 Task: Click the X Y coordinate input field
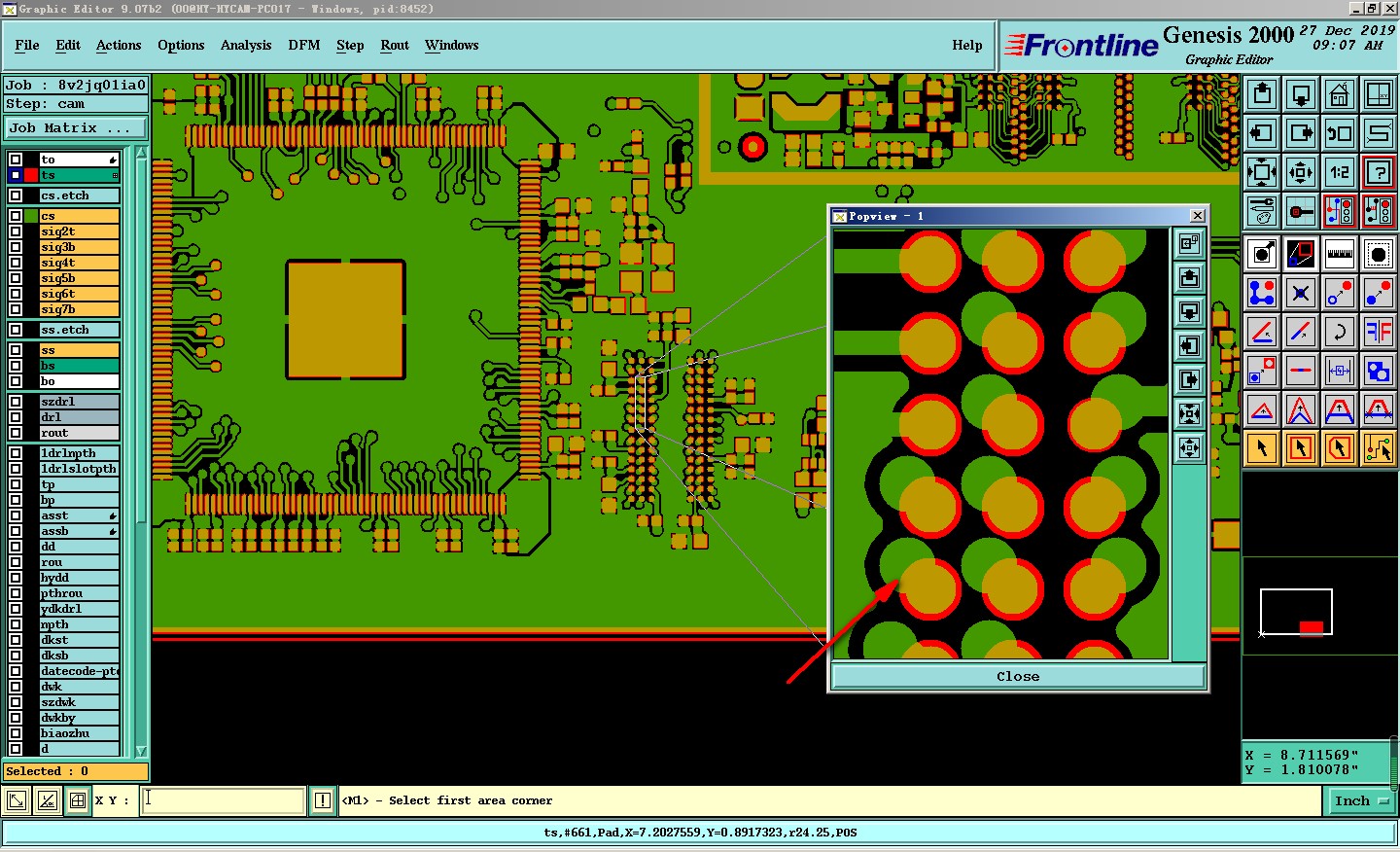click(224, 800)
